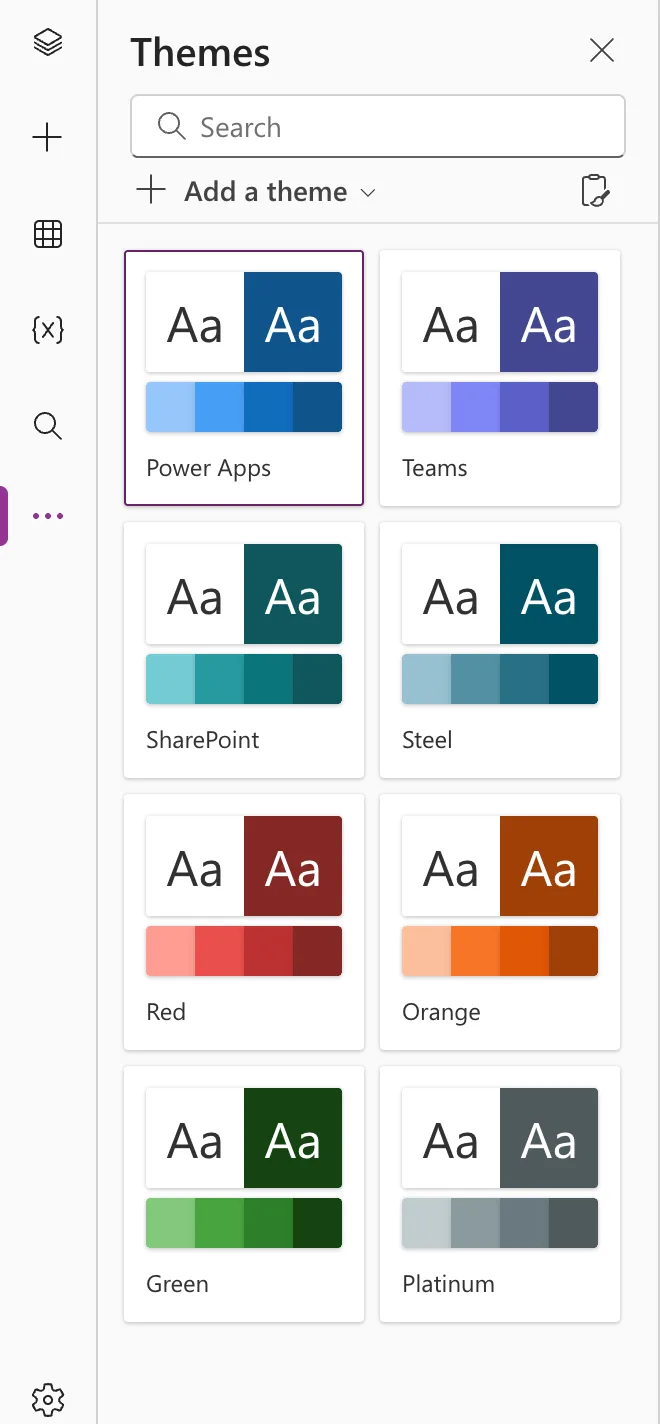Open Settings gear icon in sidebar
The height and width of the screenshot is (1424, 660).
click(x=48, y=1398)
